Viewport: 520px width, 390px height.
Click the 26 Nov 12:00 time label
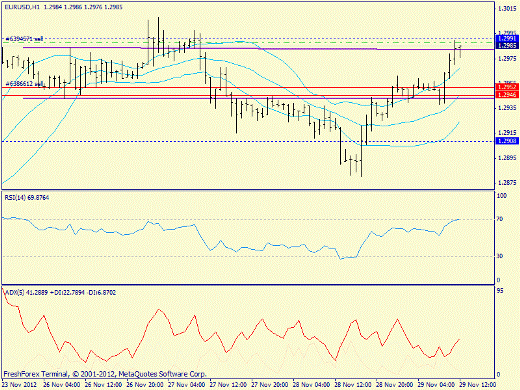point(103,385)
